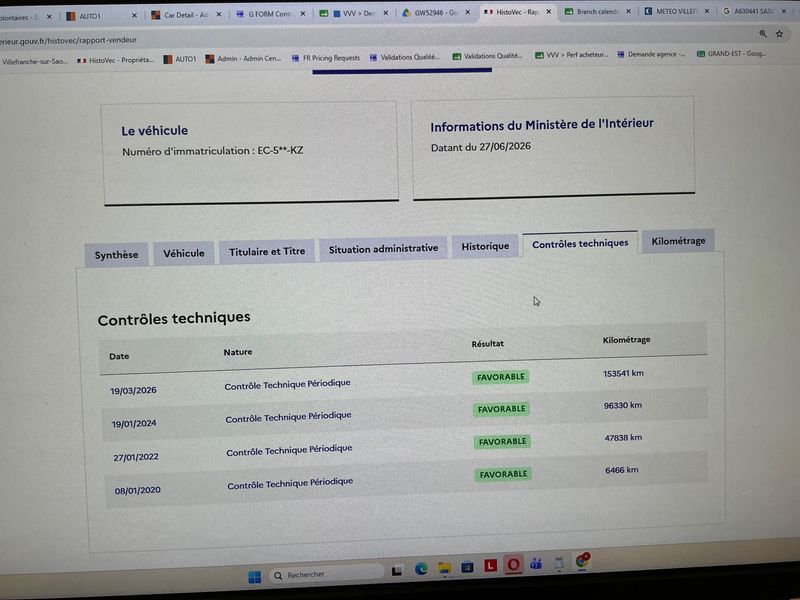Switch to the VVV > Dem browser tab
Screen dimensions: 800x600
click(355, 13)
